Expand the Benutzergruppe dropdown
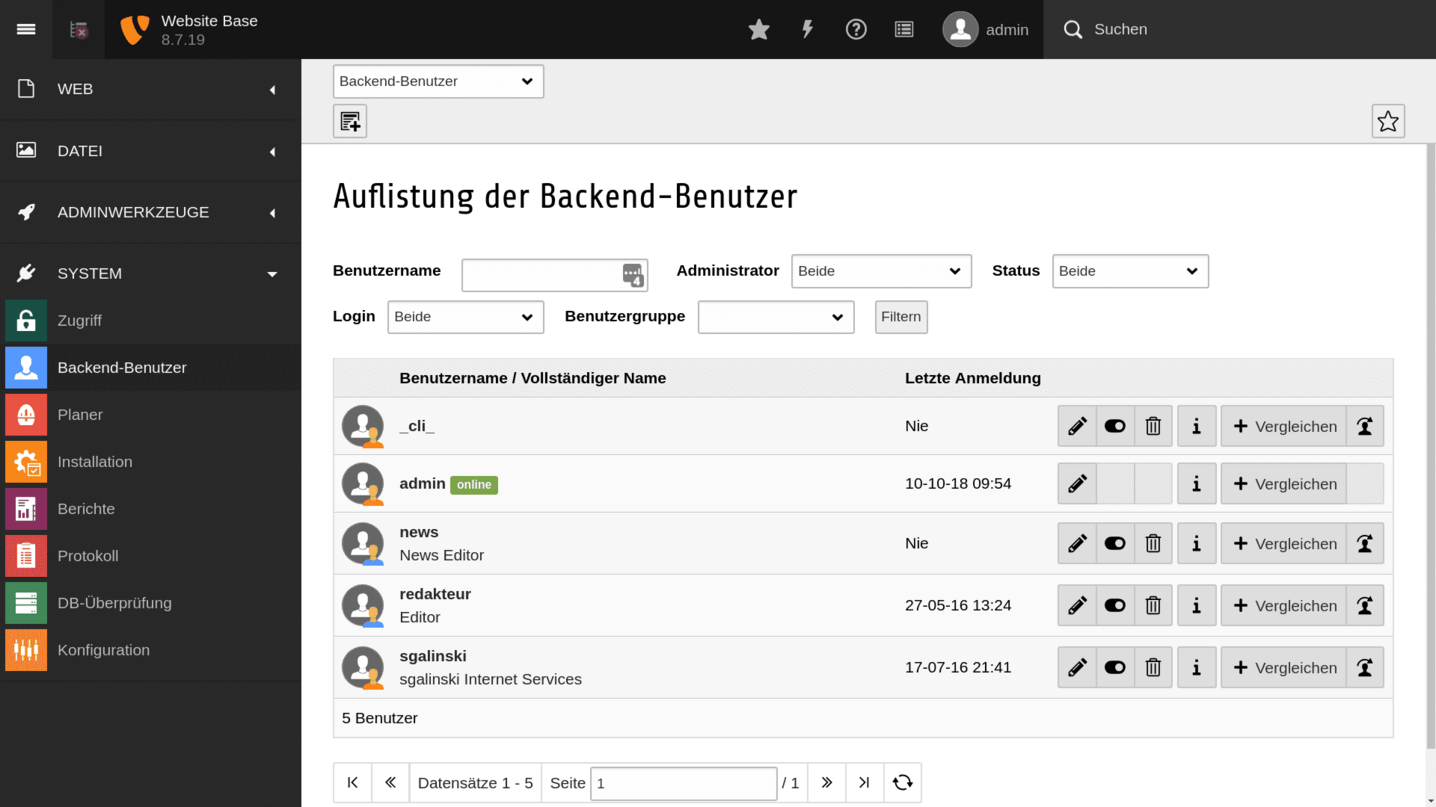Screen dimensions: 1436x807 775,316
